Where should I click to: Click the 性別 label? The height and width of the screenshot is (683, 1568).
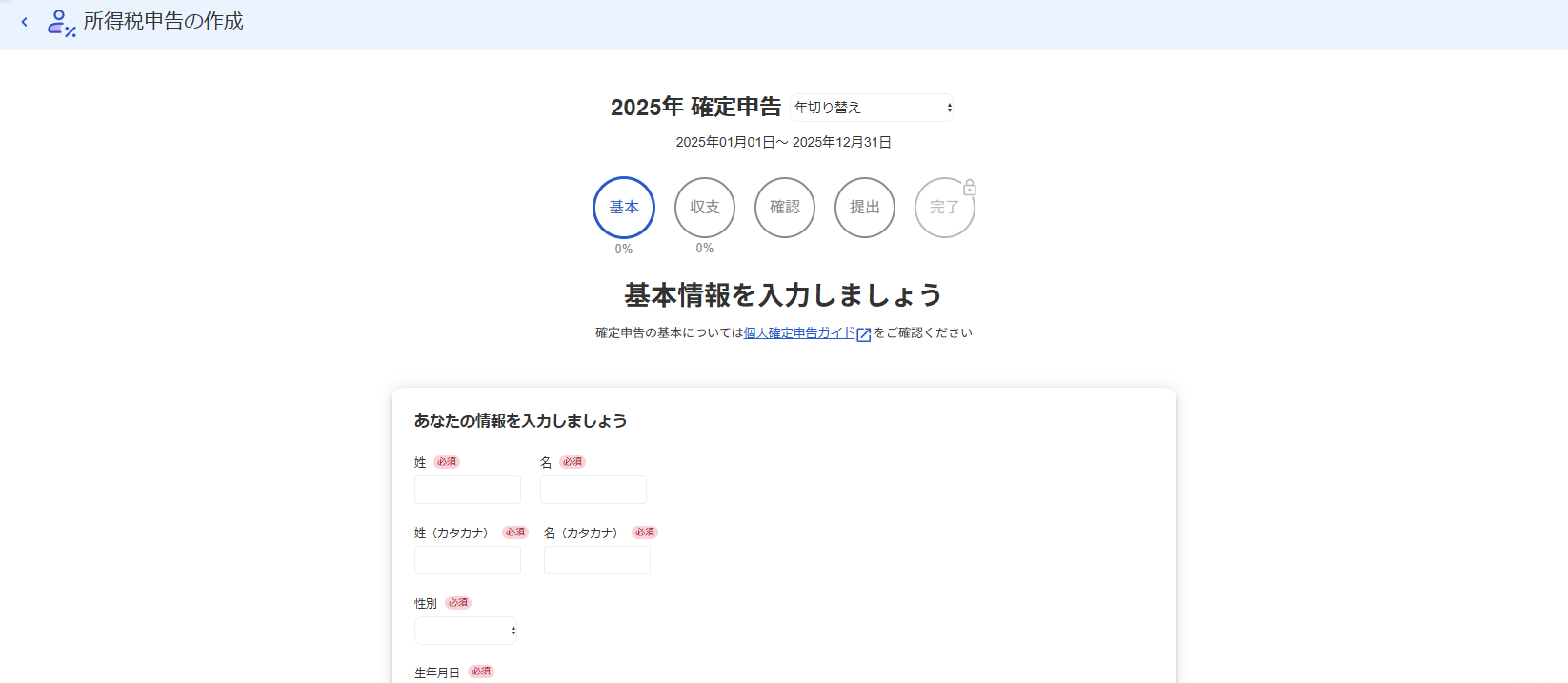click(426, 604)
